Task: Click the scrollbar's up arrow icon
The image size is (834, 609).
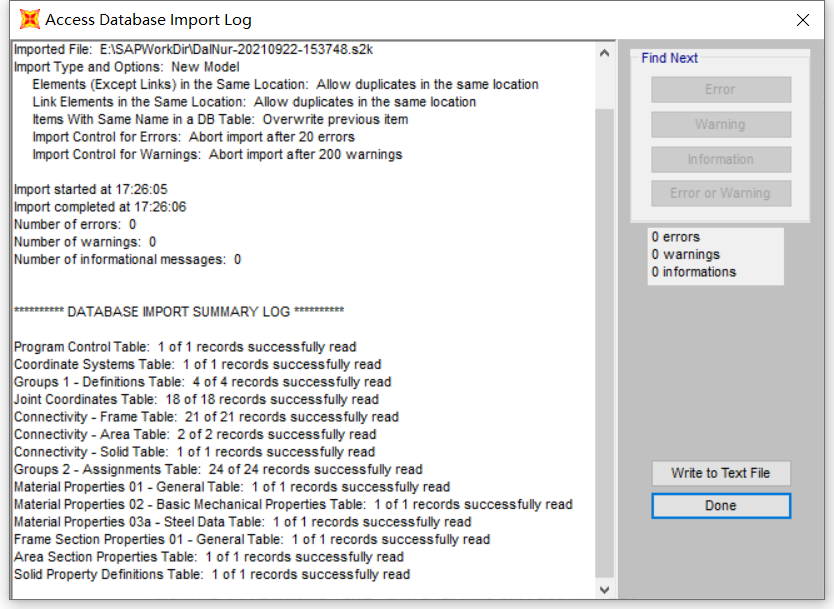Action: [604, 53]
